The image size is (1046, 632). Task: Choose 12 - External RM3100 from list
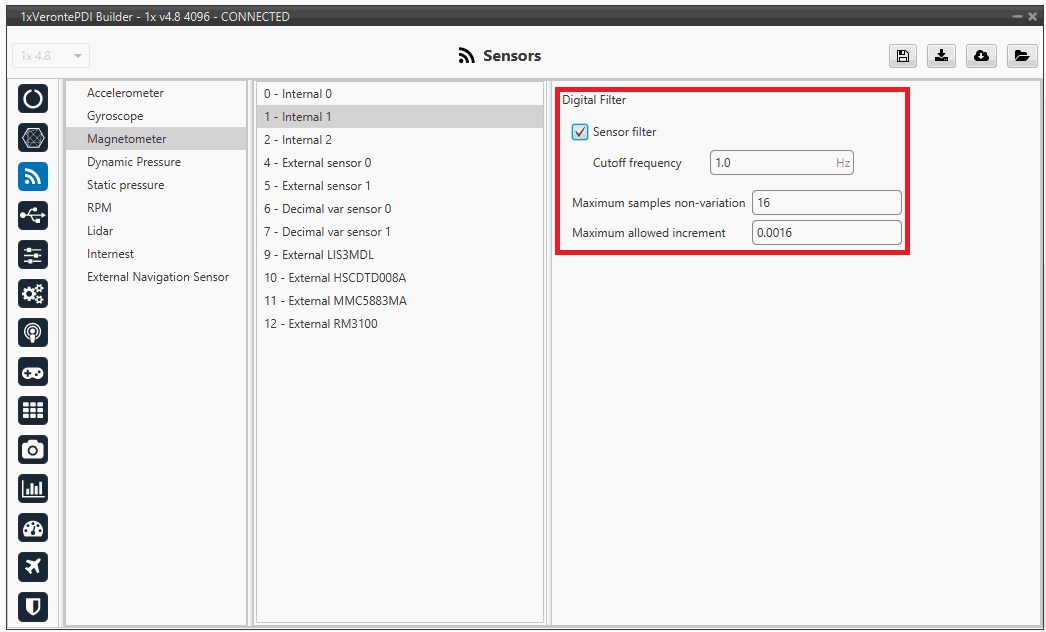tap(321, 324)
